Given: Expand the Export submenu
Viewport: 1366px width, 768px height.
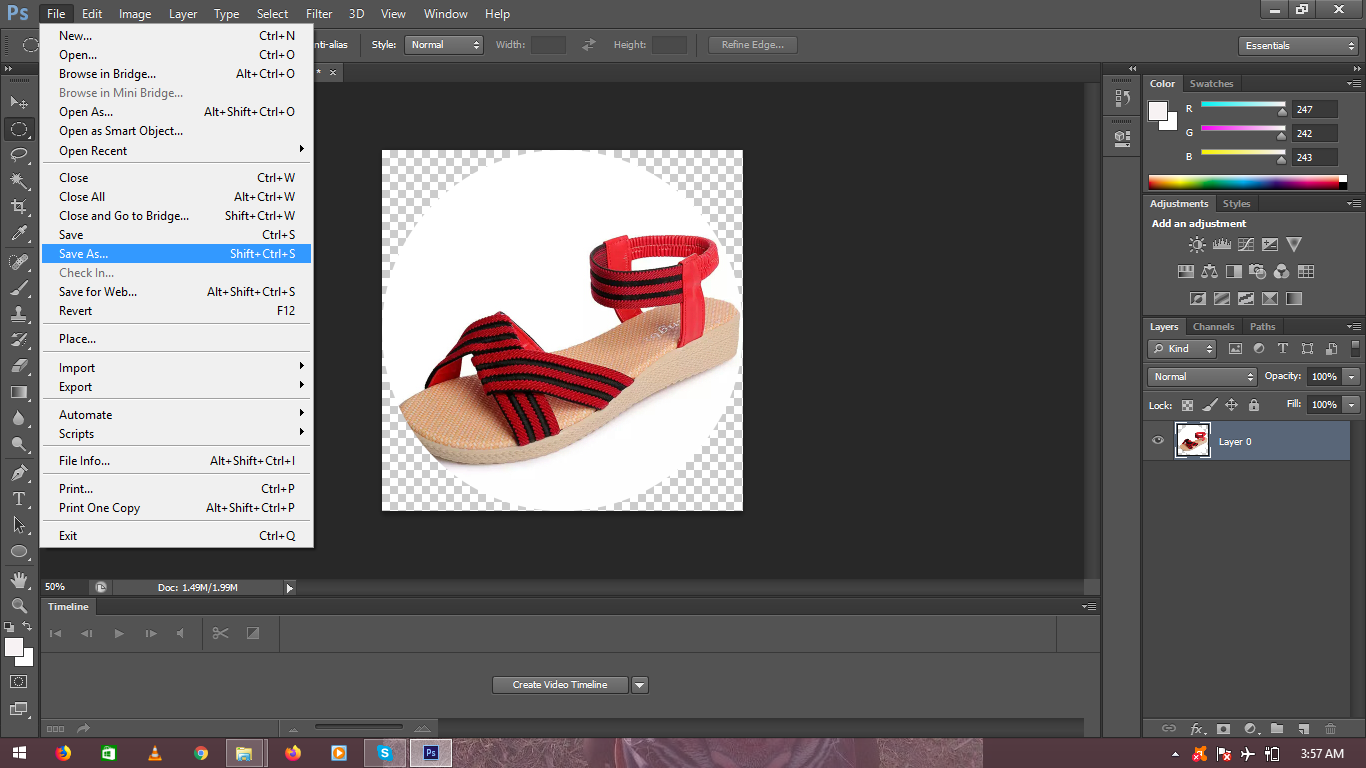Looking at the screenshot, I should coord(177,387).
